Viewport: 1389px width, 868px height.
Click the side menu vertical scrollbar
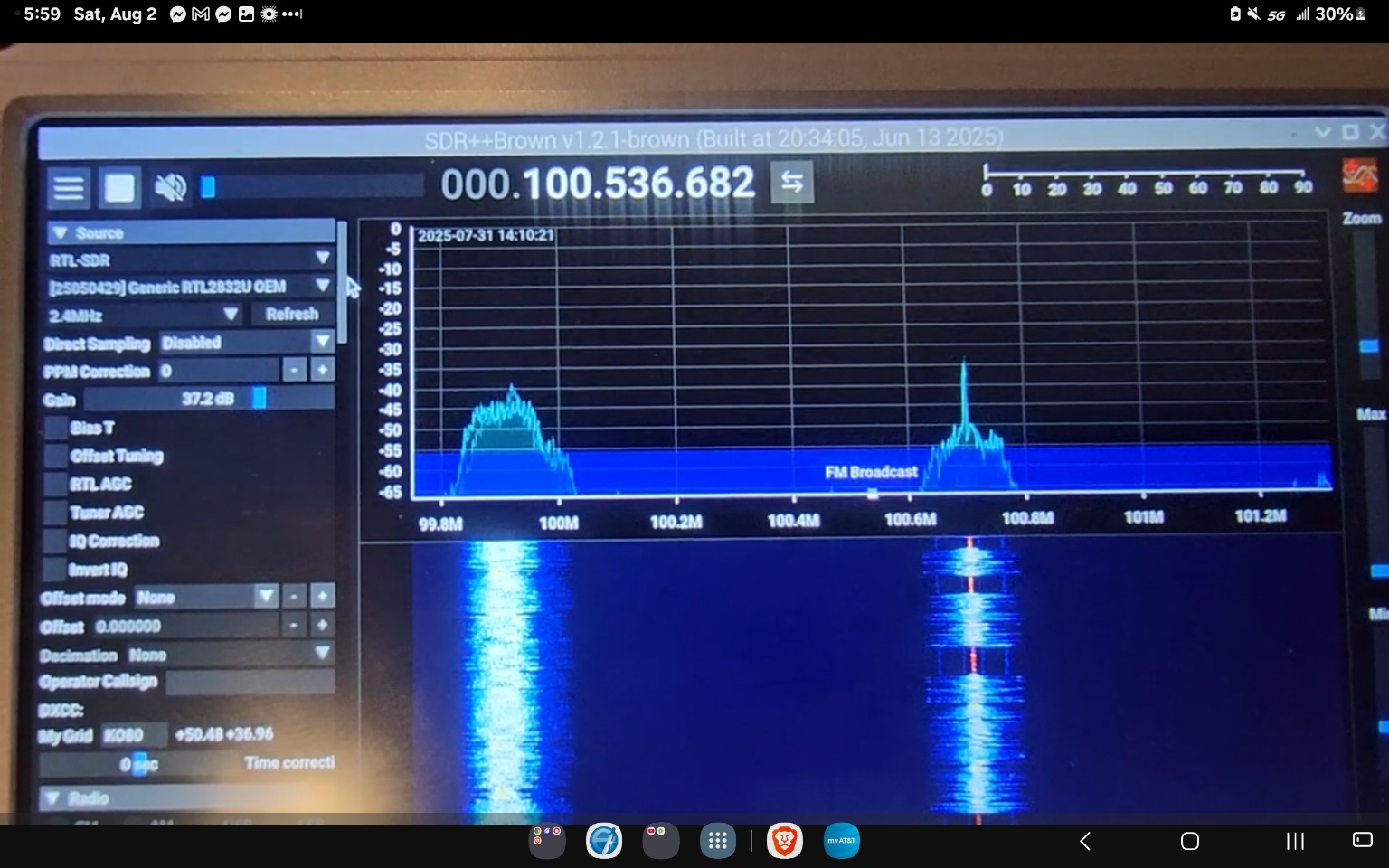click(343, 282)
